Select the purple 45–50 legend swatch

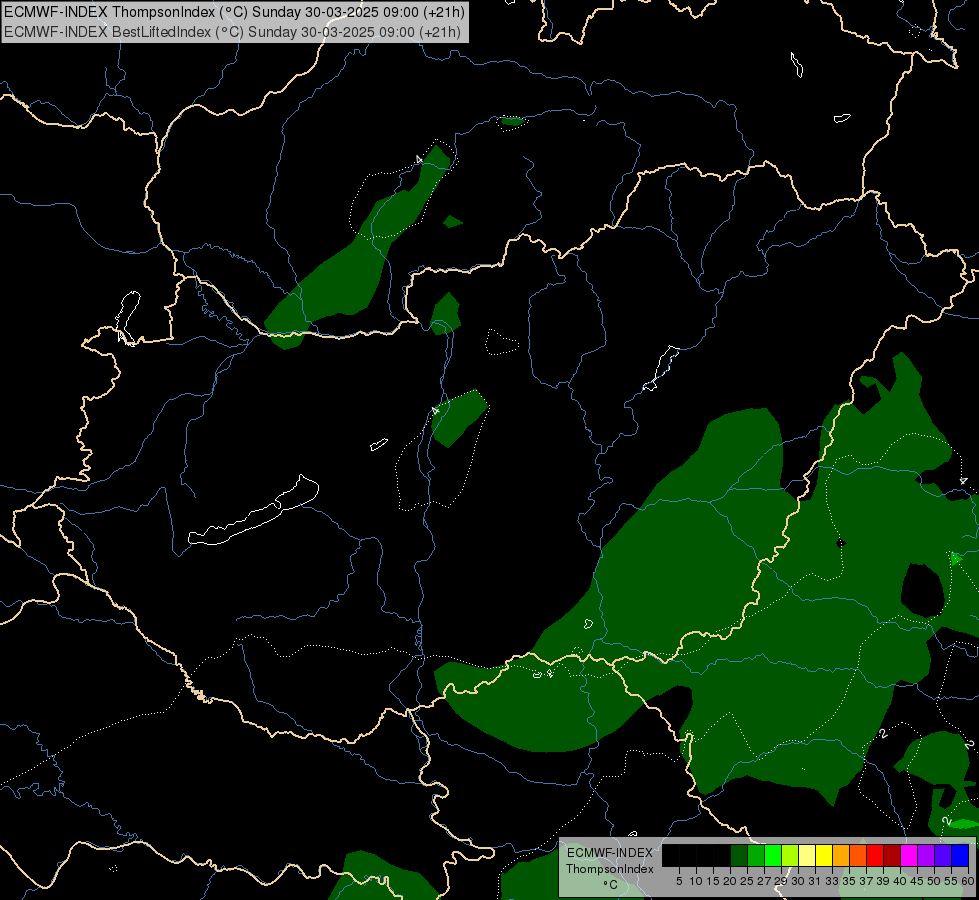coord(926,855)
